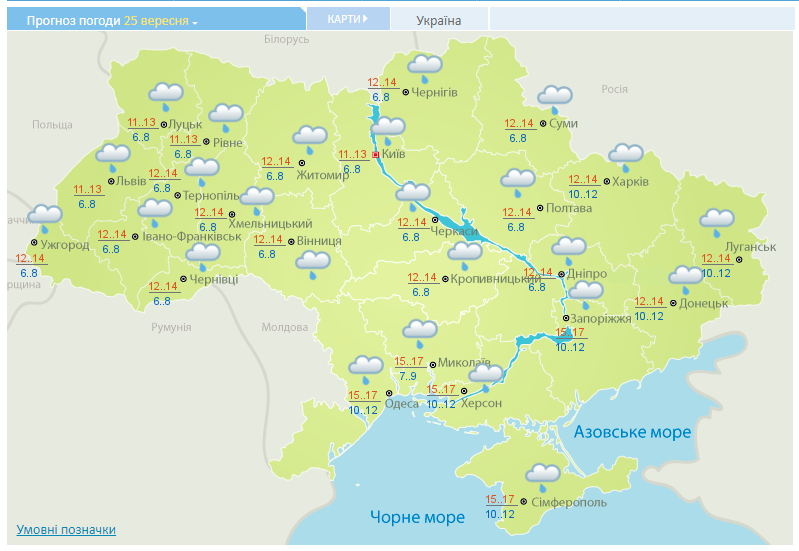Expand the КАРТИ maps menu

tap(346, 19)
